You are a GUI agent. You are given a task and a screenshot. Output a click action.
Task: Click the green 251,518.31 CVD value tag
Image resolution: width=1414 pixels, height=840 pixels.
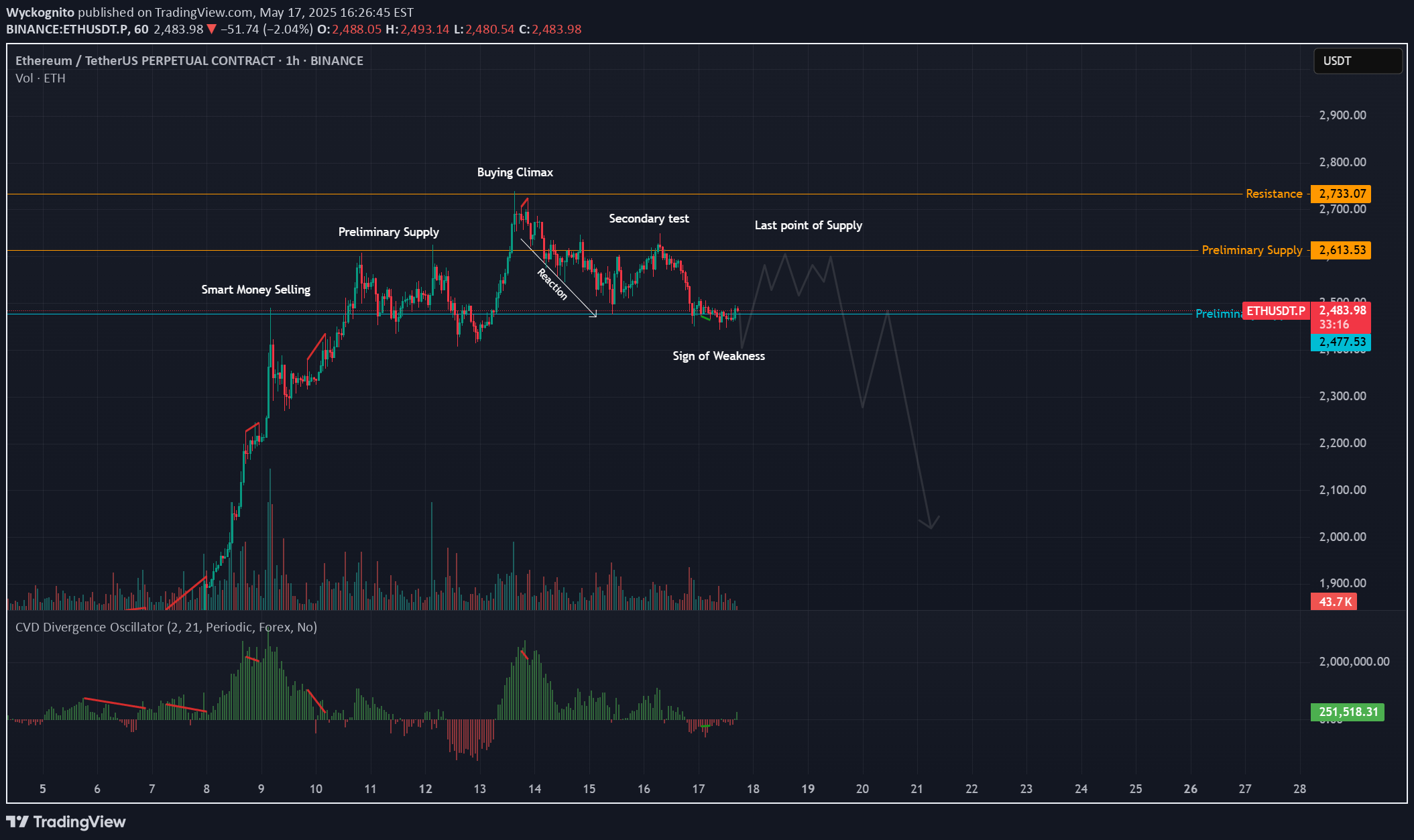click(x=1348, y=712)
